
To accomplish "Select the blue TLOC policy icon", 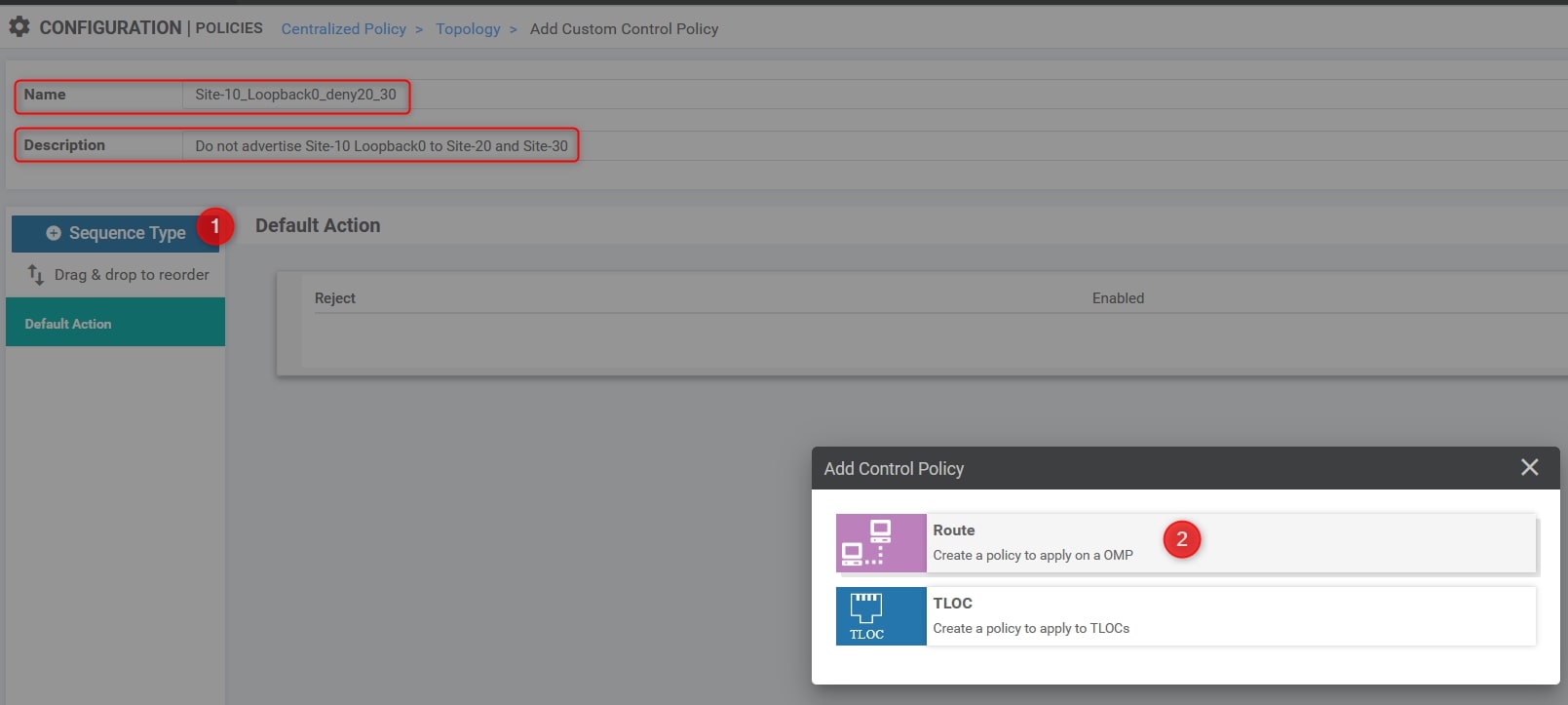I will (x=880, y=616).
